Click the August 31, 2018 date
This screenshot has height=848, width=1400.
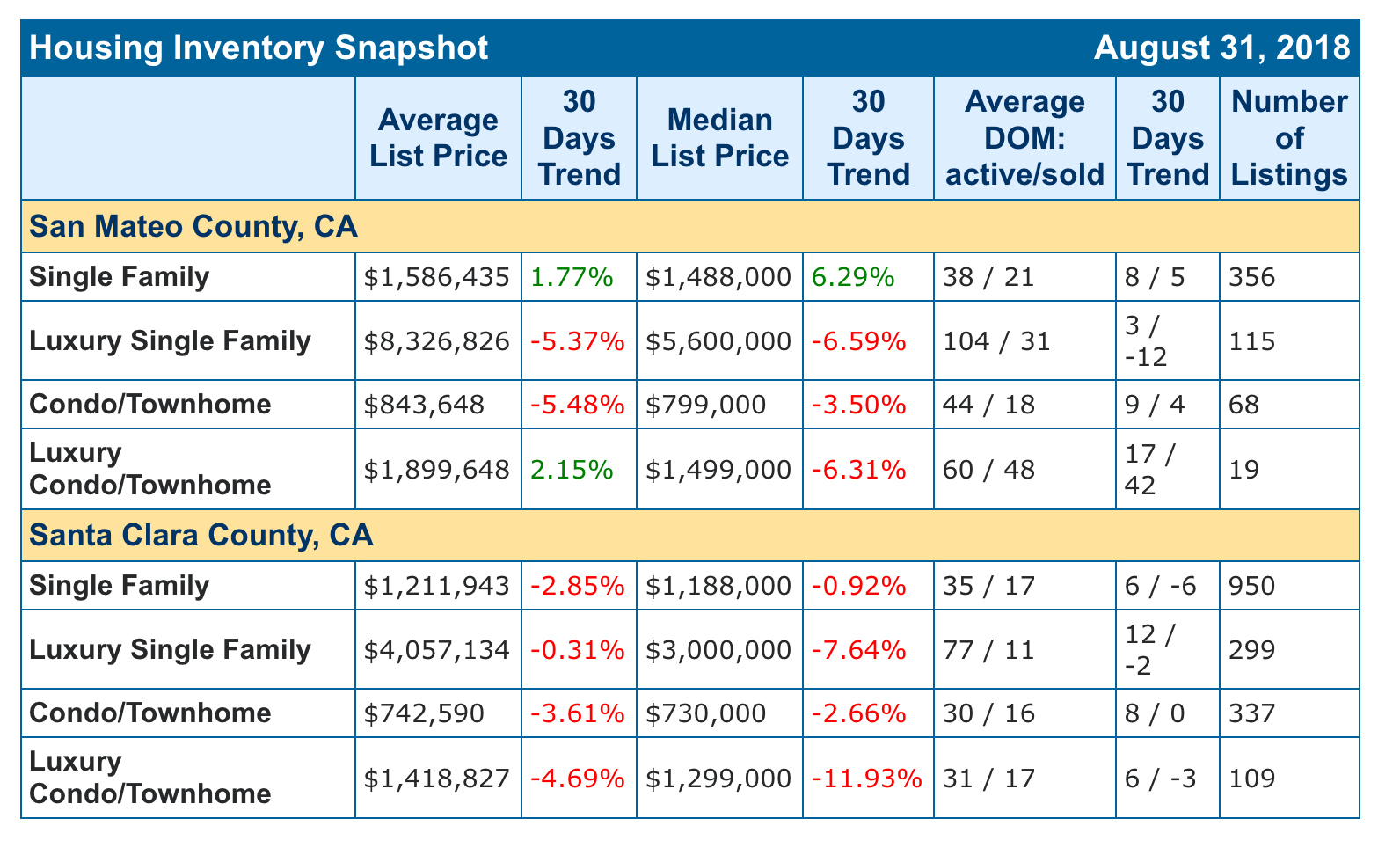point(1221,48)
